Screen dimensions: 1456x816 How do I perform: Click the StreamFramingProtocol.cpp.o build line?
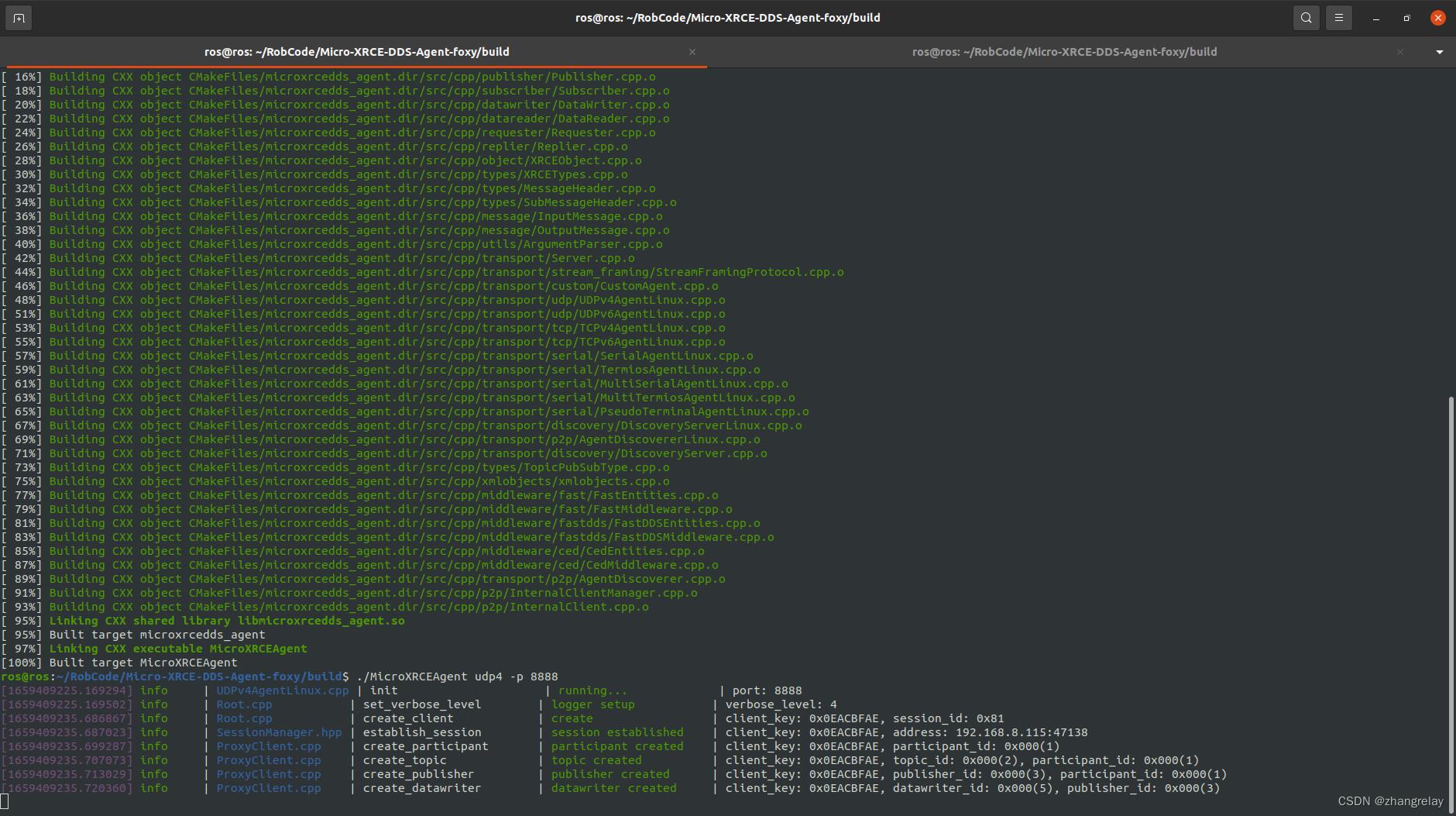[423, 272]
